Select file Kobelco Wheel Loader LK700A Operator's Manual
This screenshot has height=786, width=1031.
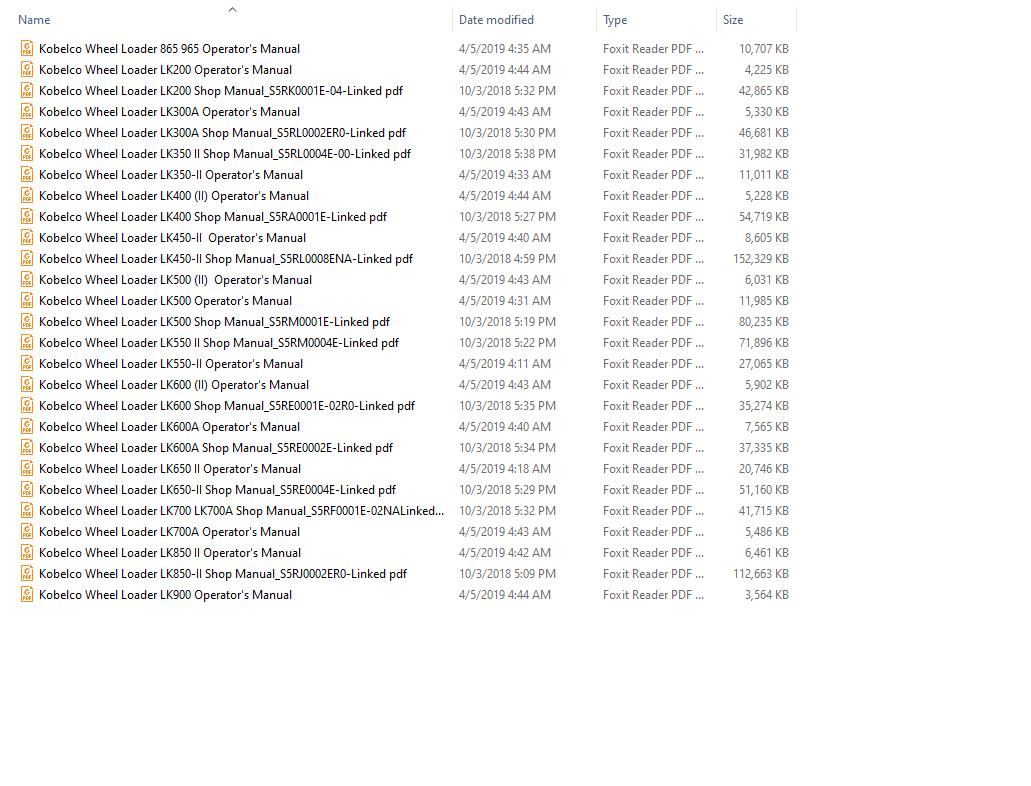(x=169, y=532)
